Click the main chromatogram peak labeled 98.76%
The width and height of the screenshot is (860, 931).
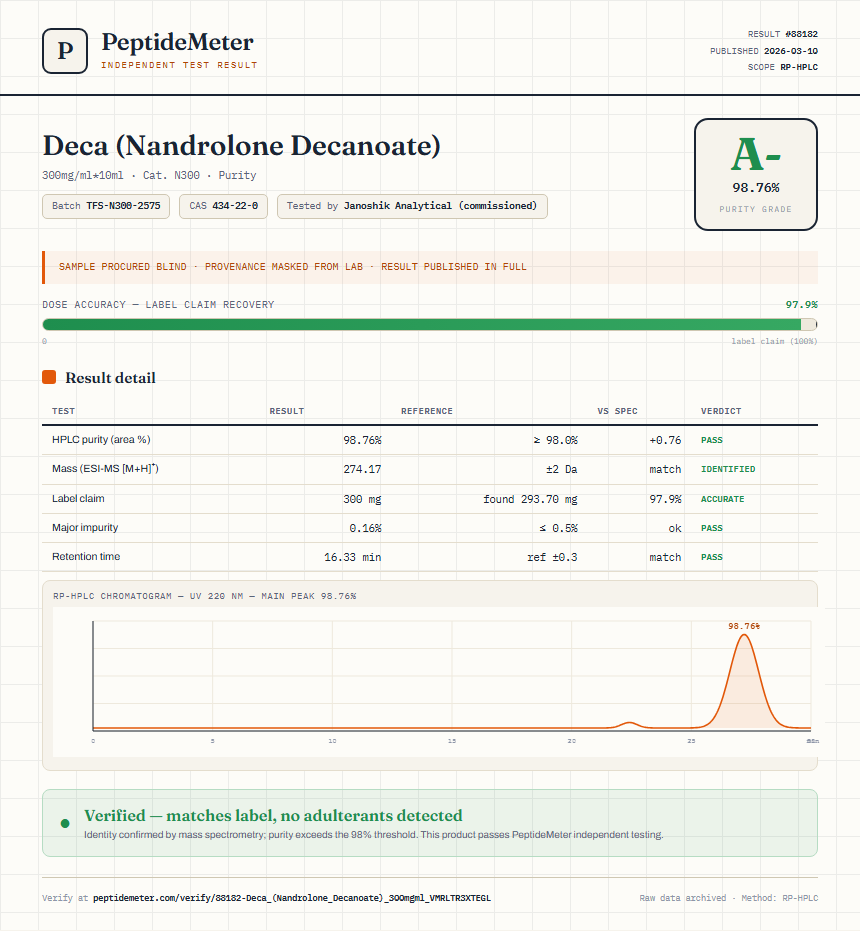click(x=744, y=680)
